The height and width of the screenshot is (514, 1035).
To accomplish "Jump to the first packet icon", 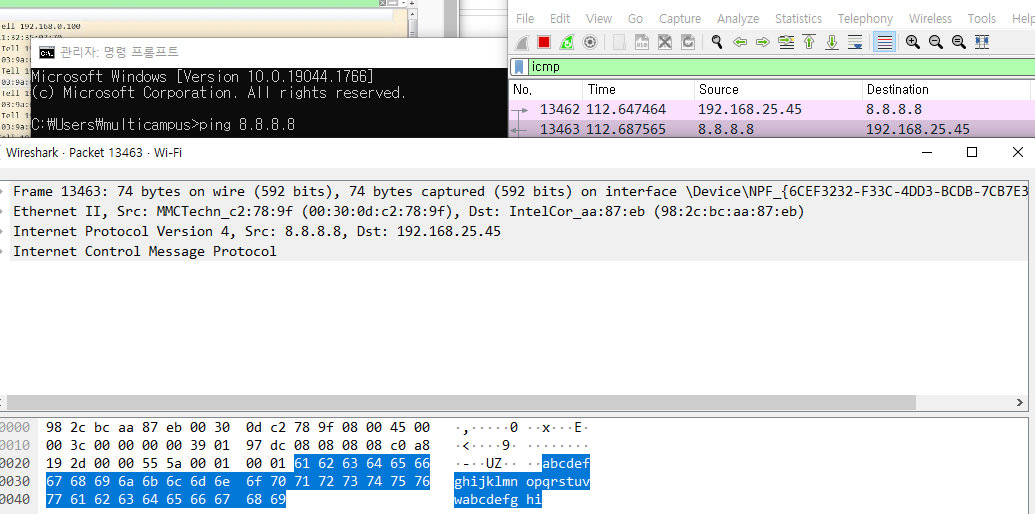I will pos(809,42).
